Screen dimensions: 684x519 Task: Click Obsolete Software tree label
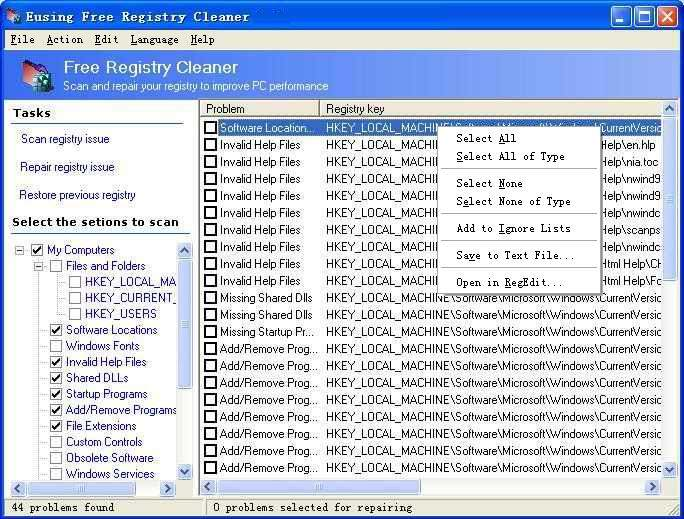110,458
